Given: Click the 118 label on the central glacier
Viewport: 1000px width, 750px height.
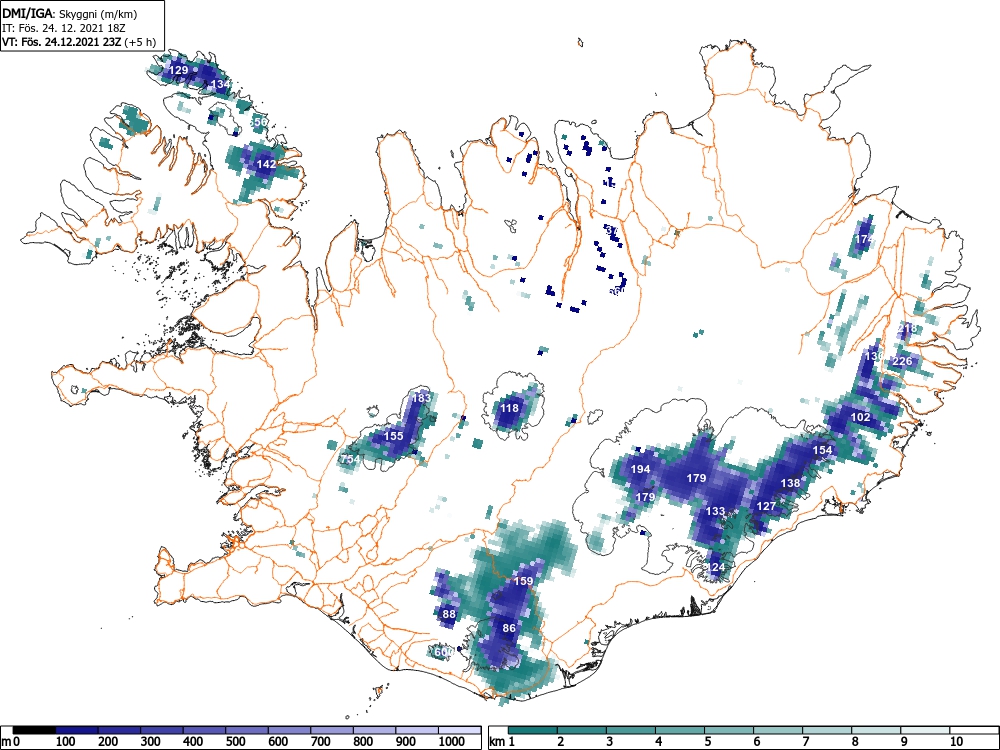Looking at the screenshot, I should coord(509,408).
